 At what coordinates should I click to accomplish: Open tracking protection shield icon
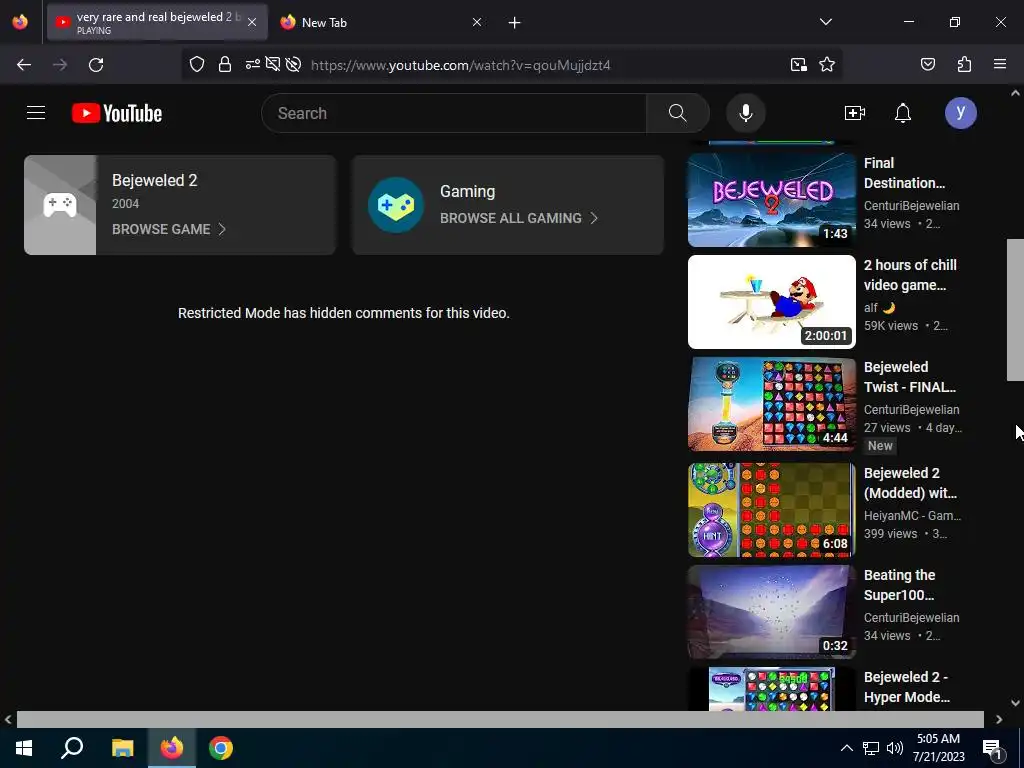(197, 65)
